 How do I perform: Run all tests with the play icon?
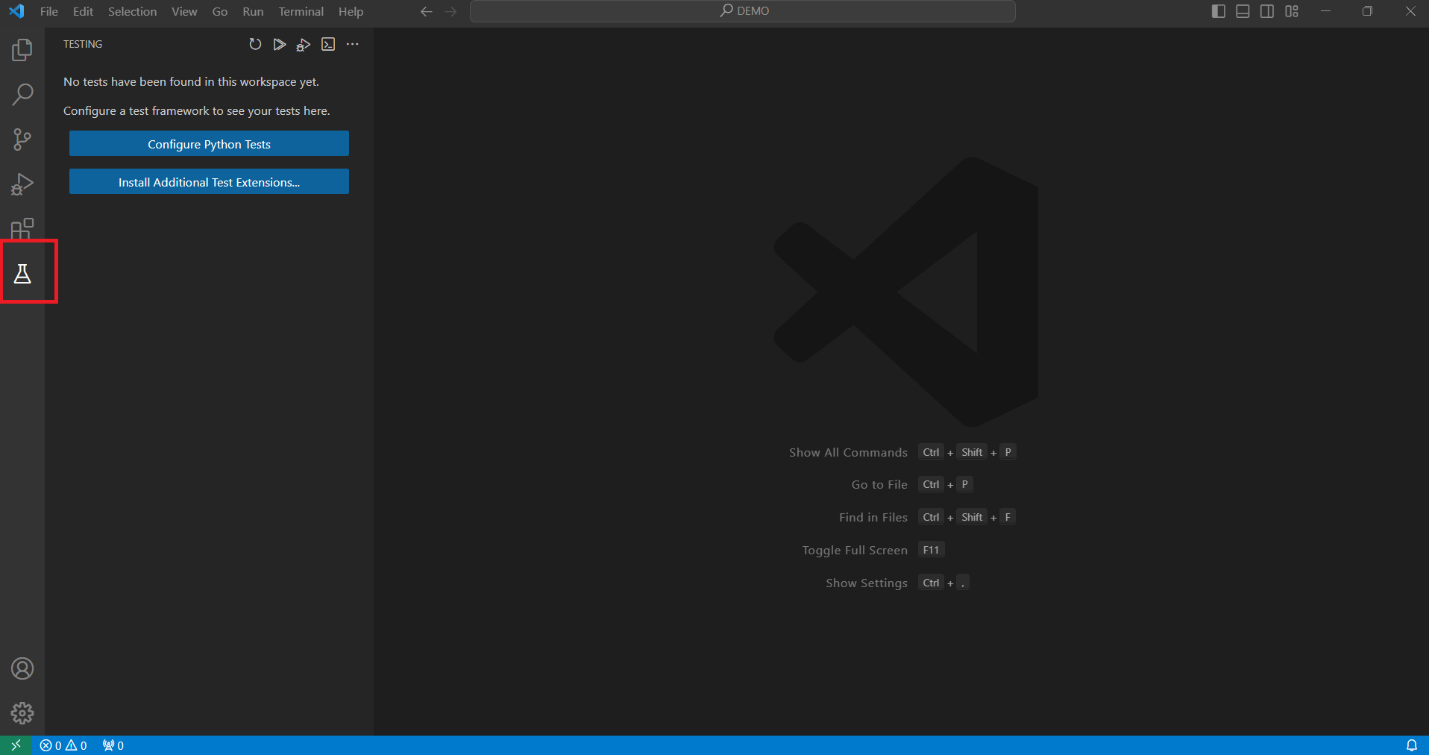point(279,44)
